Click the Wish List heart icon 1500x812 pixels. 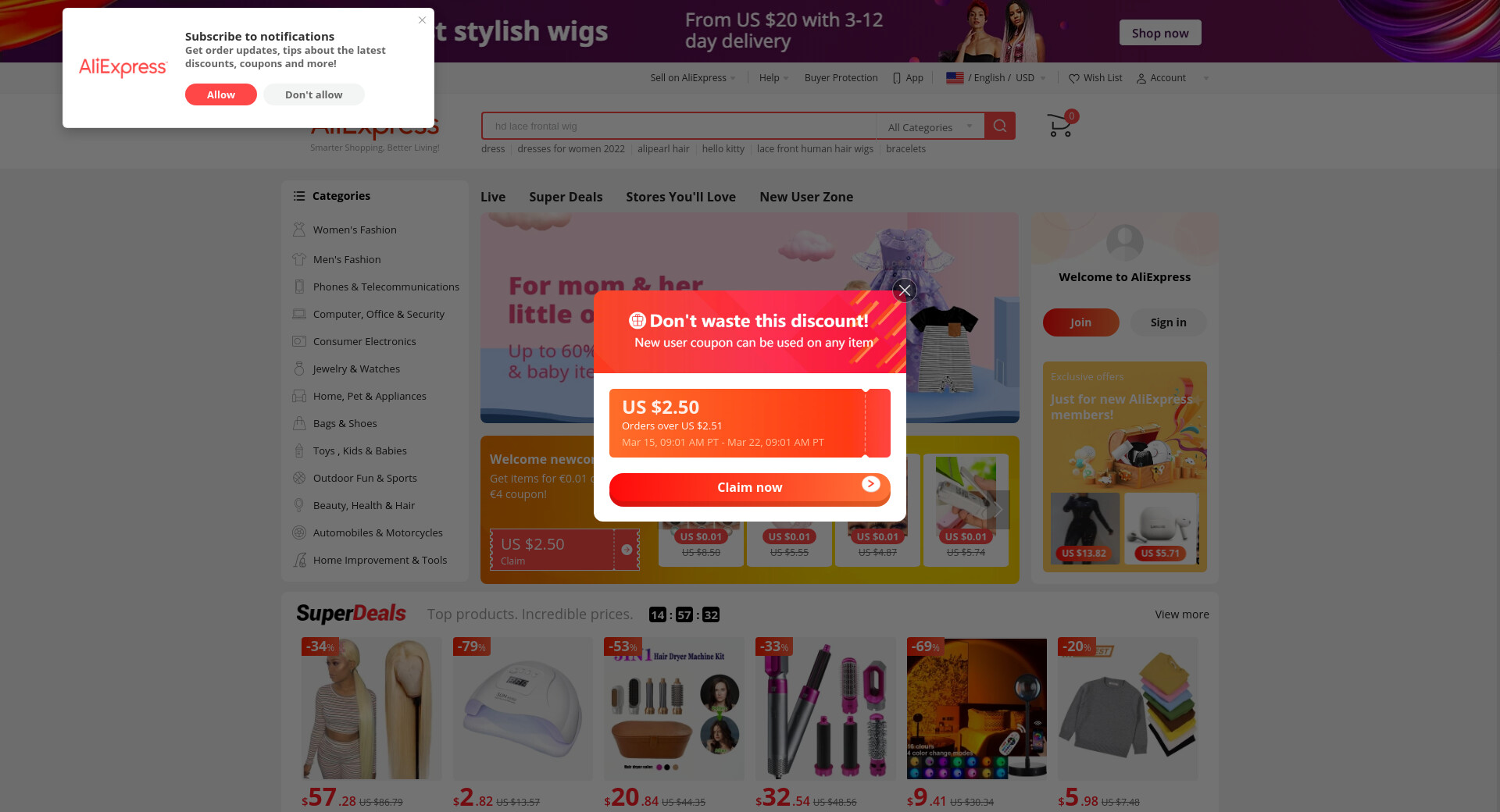coord(1074,78)
